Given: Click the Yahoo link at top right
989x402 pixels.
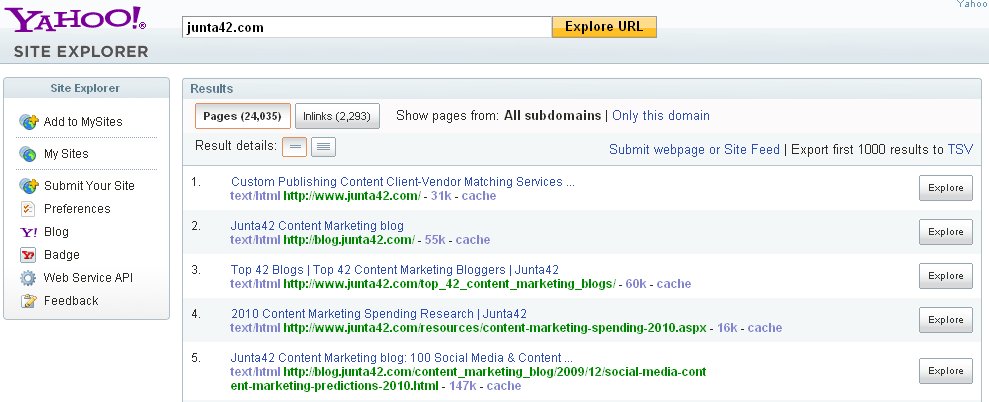Looking at the screenshot, I should 973,4.
